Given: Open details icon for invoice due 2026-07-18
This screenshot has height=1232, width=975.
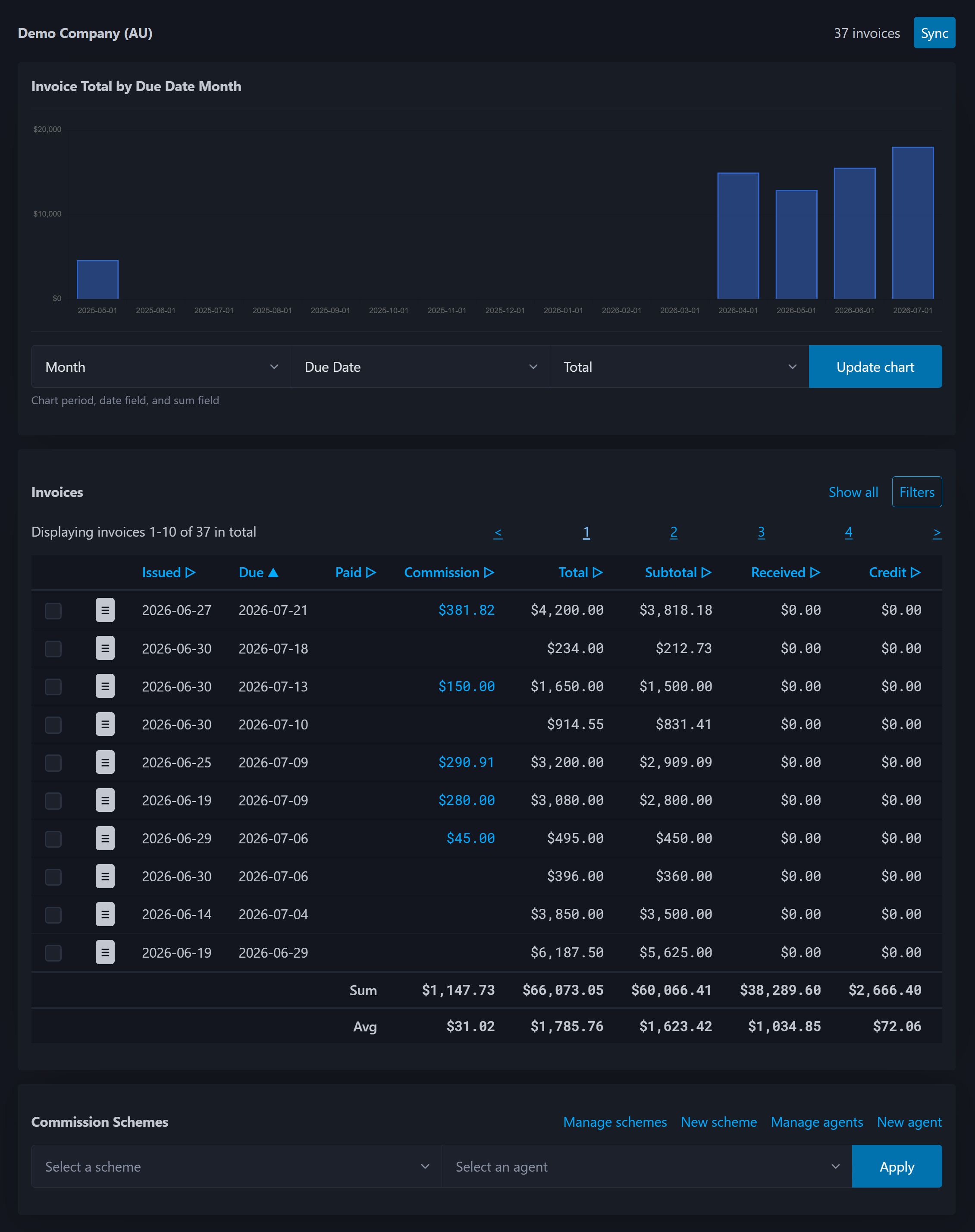Looking at the screenshot, I should 105,648.
